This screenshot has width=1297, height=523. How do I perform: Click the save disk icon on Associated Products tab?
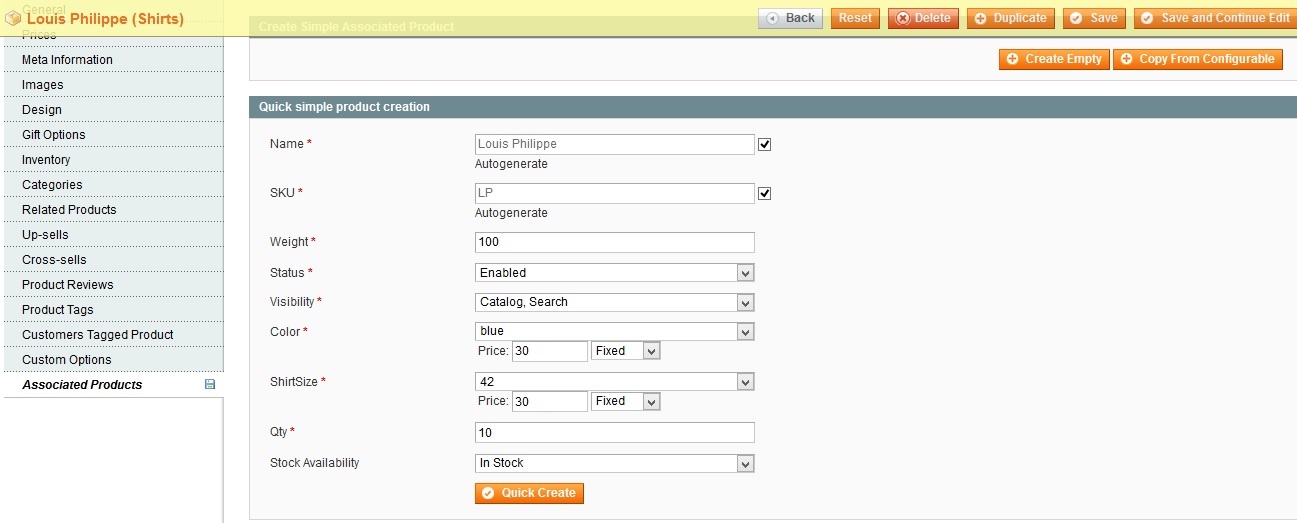[x=210, y=384]
